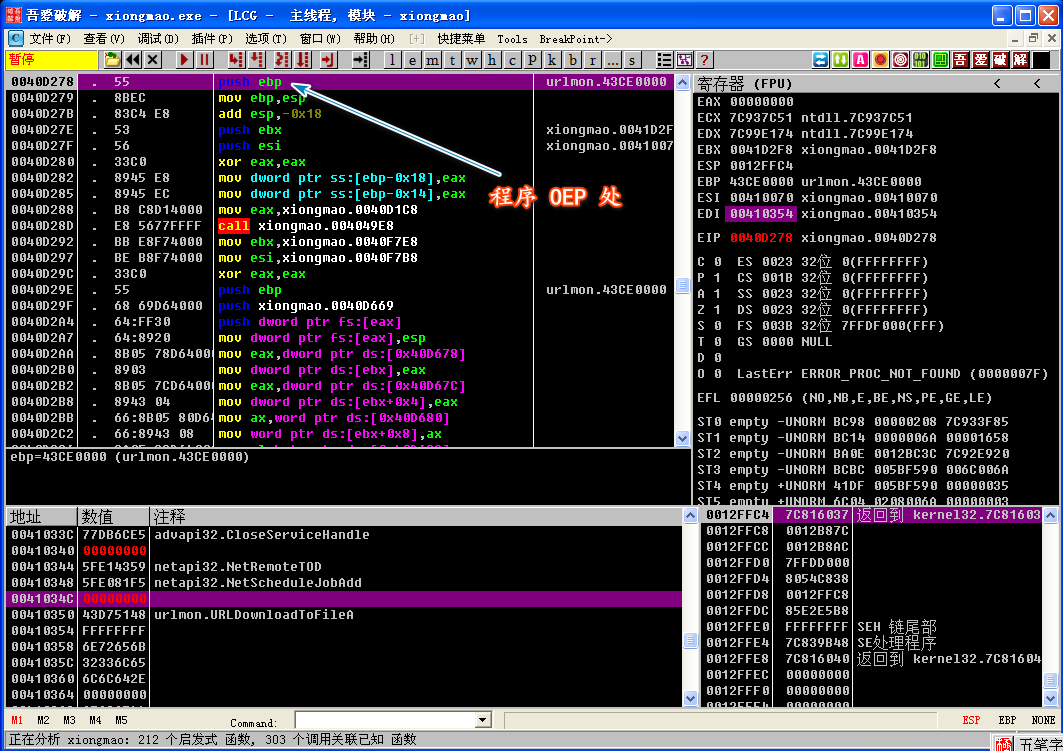Click the target bullseye plugin icon

[900, 60]
